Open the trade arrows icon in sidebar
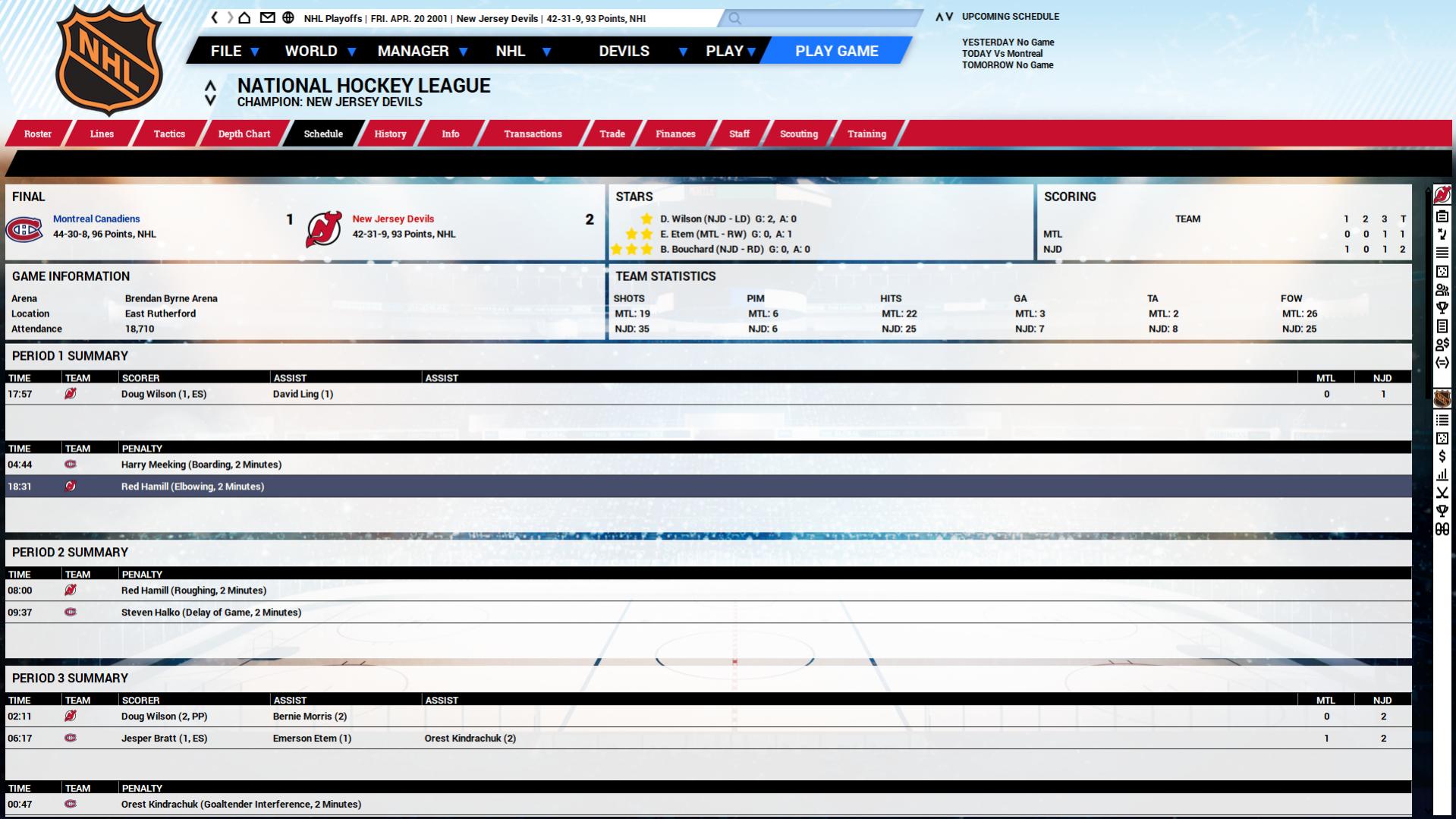The image size is (1456, 819). (1442, 362)
